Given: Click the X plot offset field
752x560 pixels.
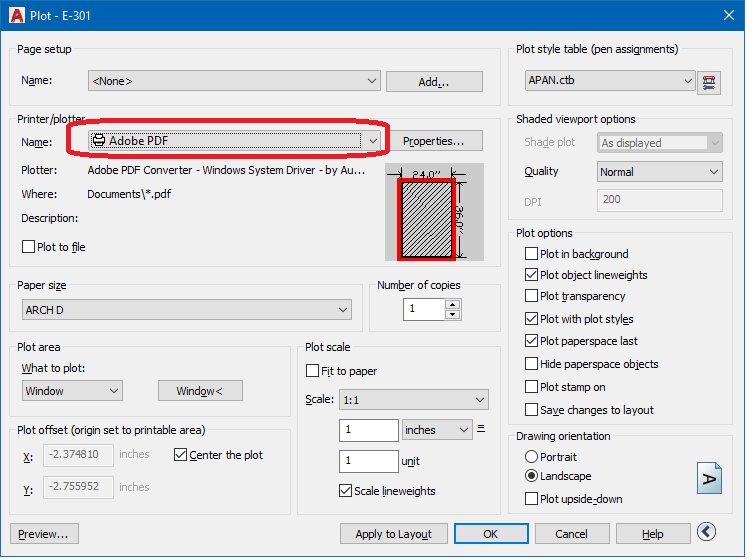Looking at the screenshot, I should 79,455.
